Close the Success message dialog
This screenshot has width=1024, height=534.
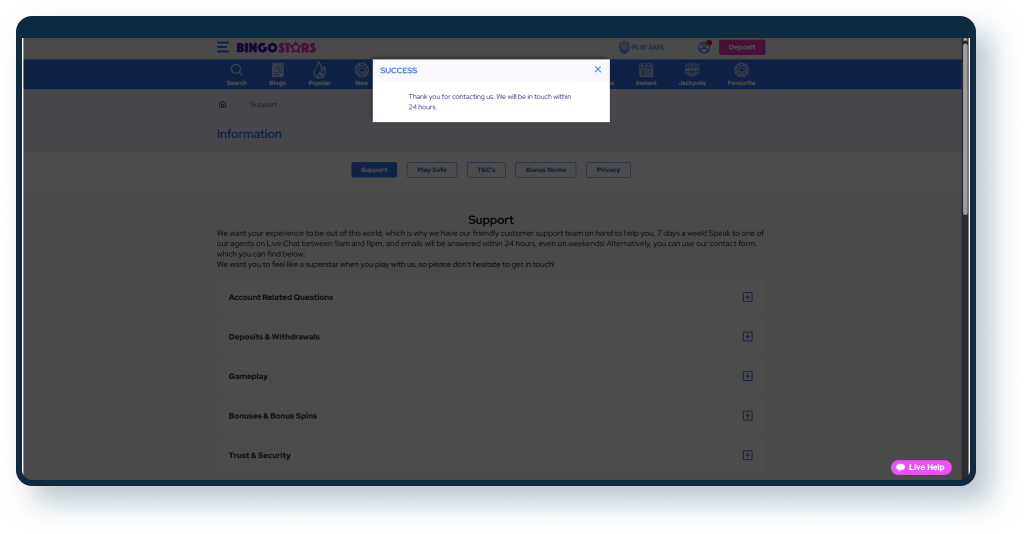click(x=598, y=70)
